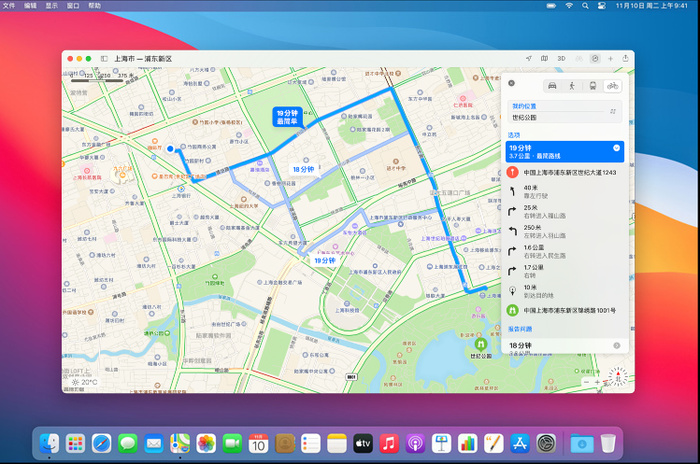Open the 窗口 menu in menu bar
The image size is (700, 464).
tap(73, 5)
